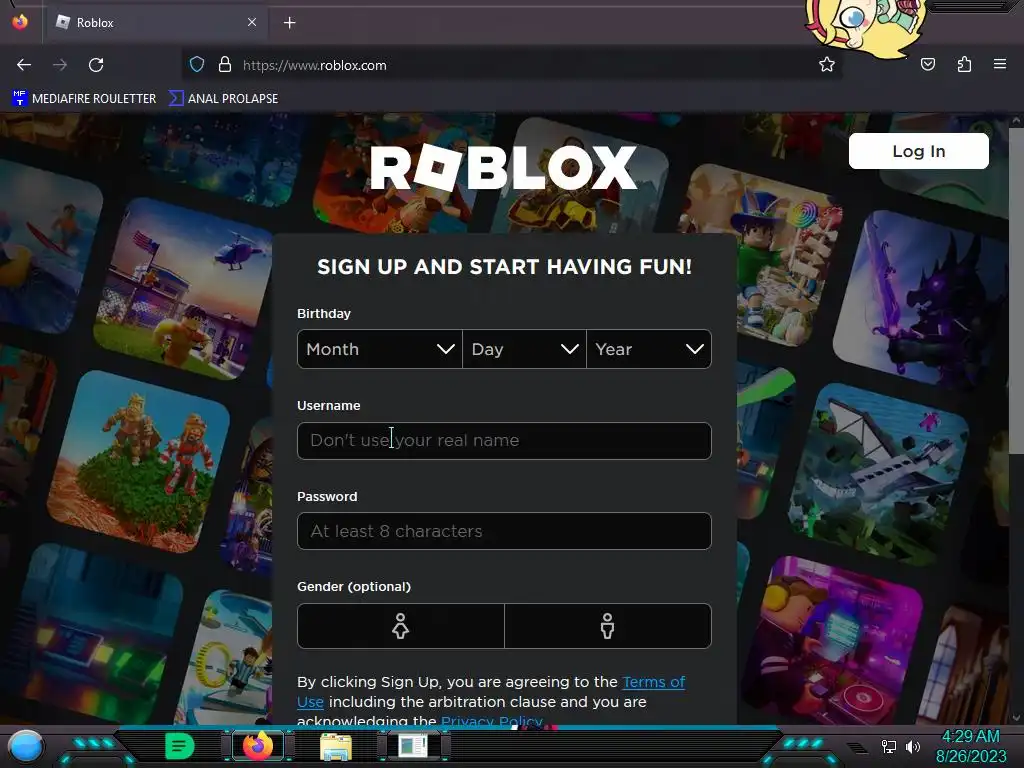Click the Firefox taskbar icon
Image resolution: width=1024 pixels, height=768 pixels.
[258, 746]
